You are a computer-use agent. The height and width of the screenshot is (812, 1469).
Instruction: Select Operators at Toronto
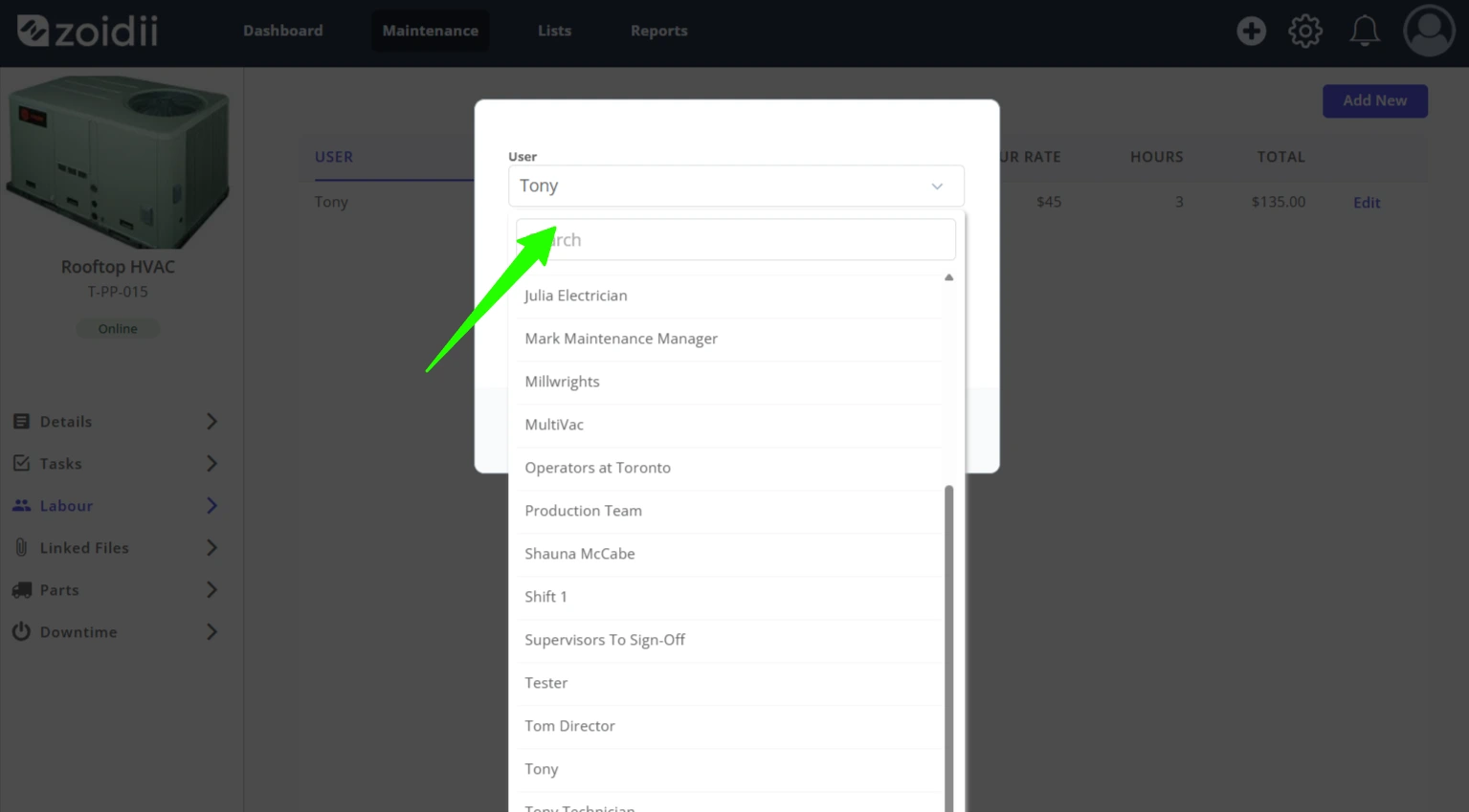pyautogui.click(x=729, y=468)
